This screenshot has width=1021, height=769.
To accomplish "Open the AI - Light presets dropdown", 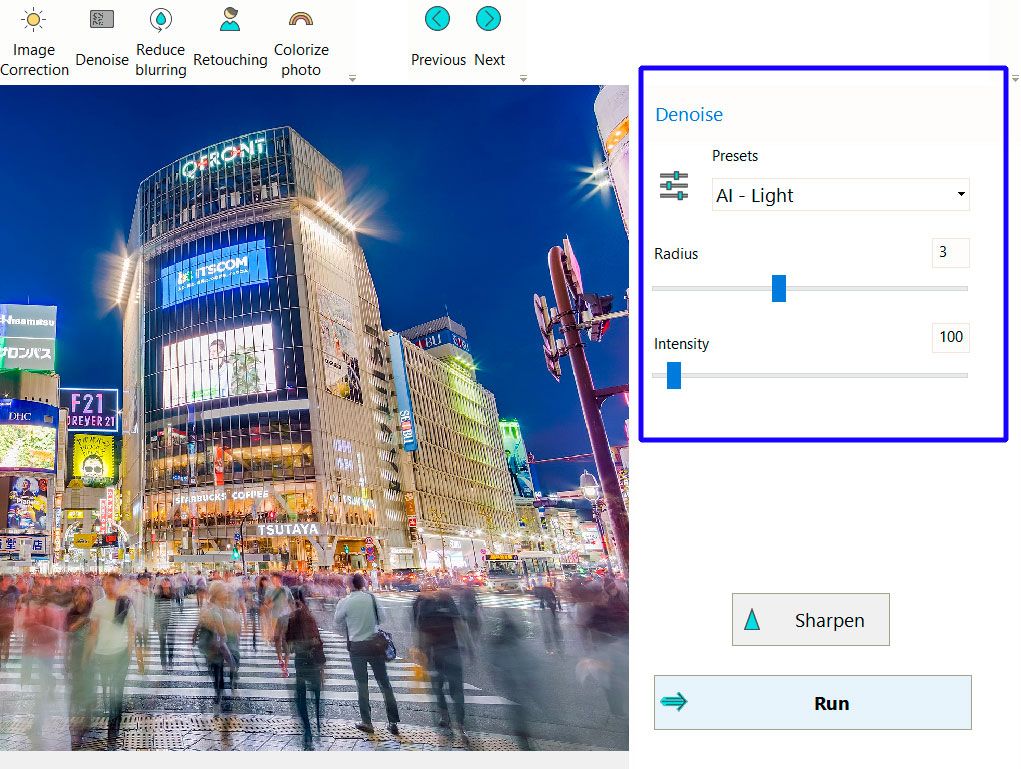I will coord(840,195).
